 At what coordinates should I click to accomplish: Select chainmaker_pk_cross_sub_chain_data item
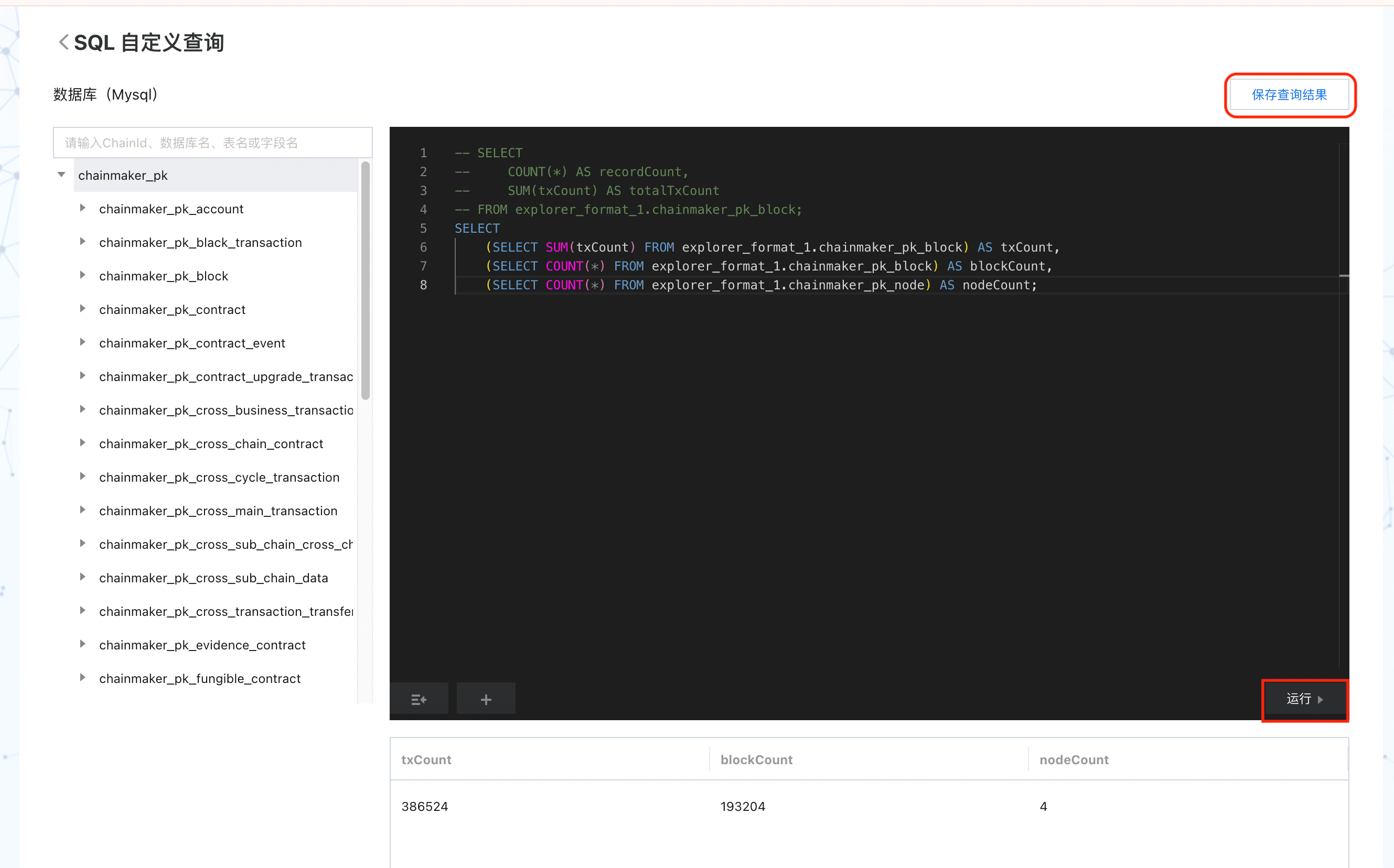213,578
